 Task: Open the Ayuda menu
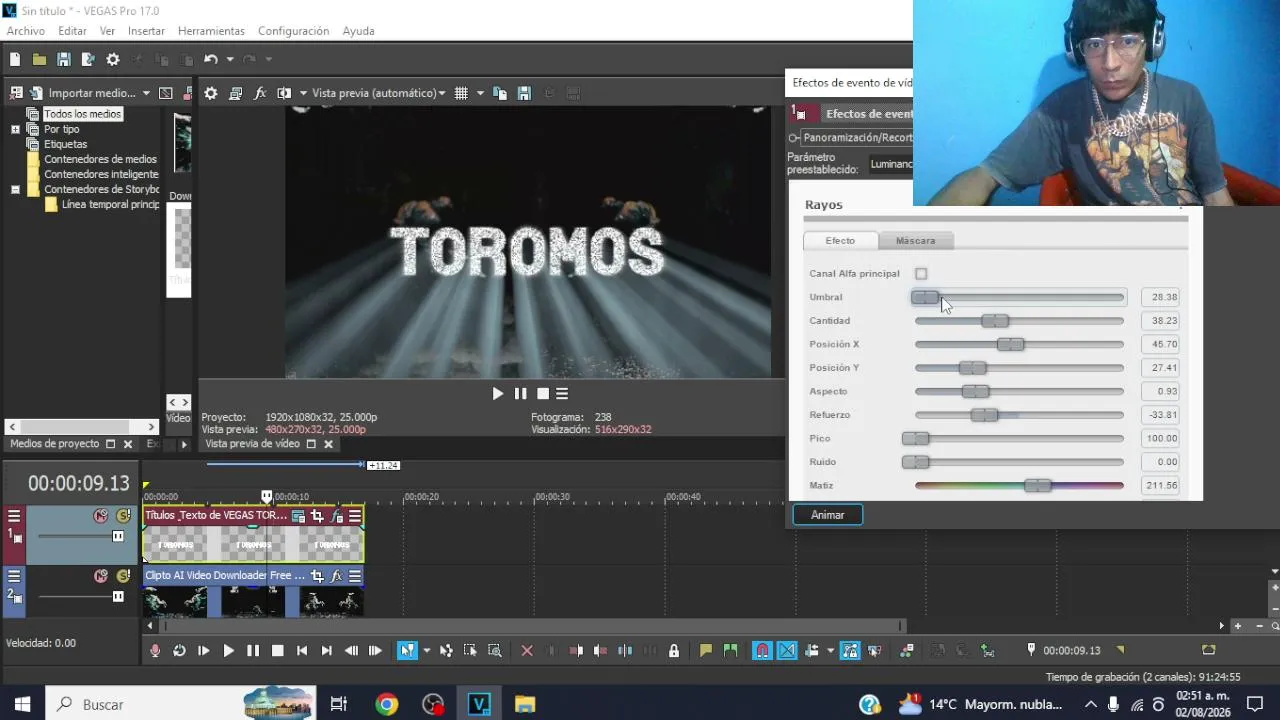(x=358, y=31)
